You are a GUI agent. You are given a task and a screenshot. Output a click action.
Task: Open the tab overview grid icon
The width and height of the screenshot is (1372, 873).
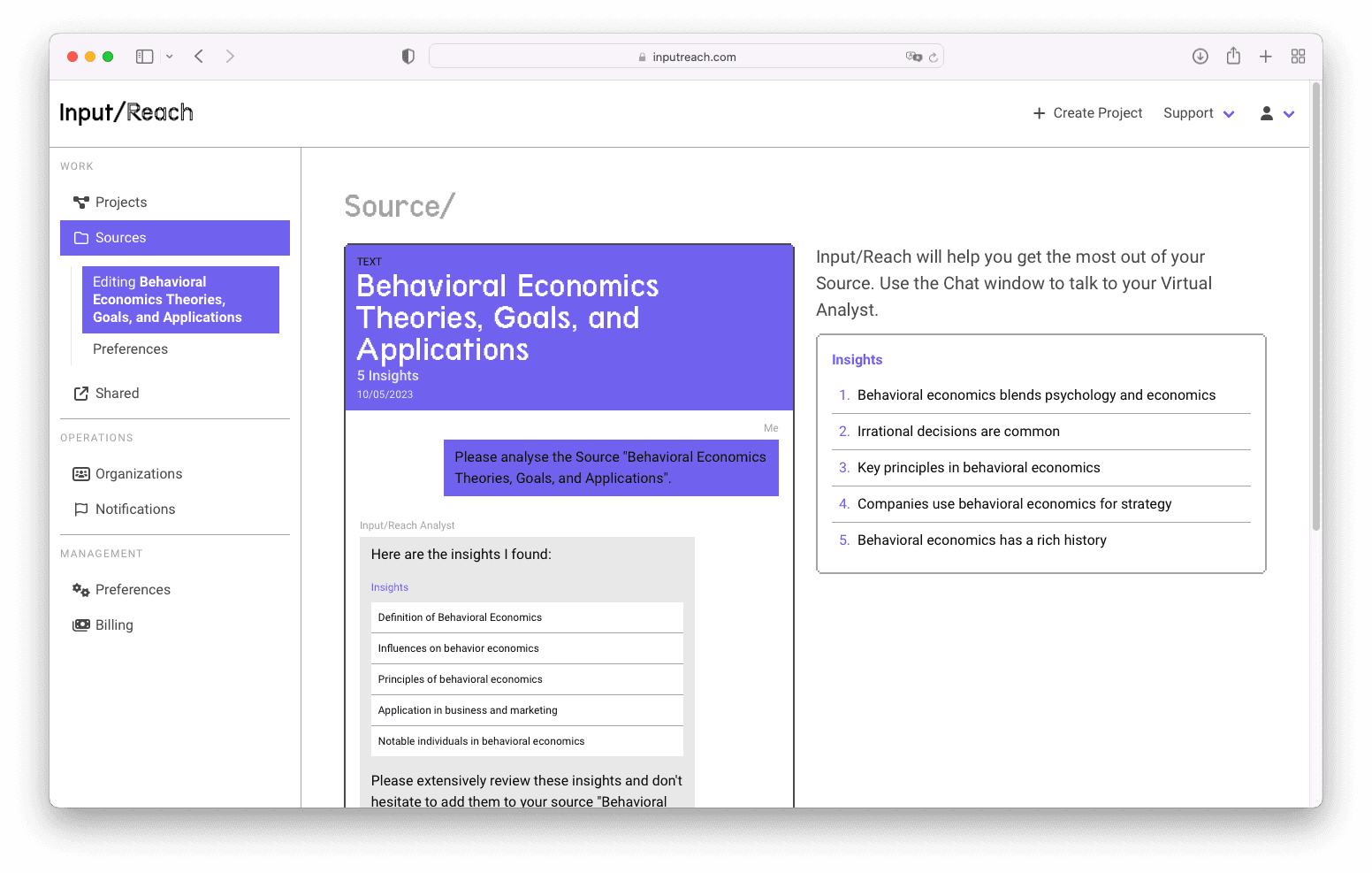(x=1298, y=56)
